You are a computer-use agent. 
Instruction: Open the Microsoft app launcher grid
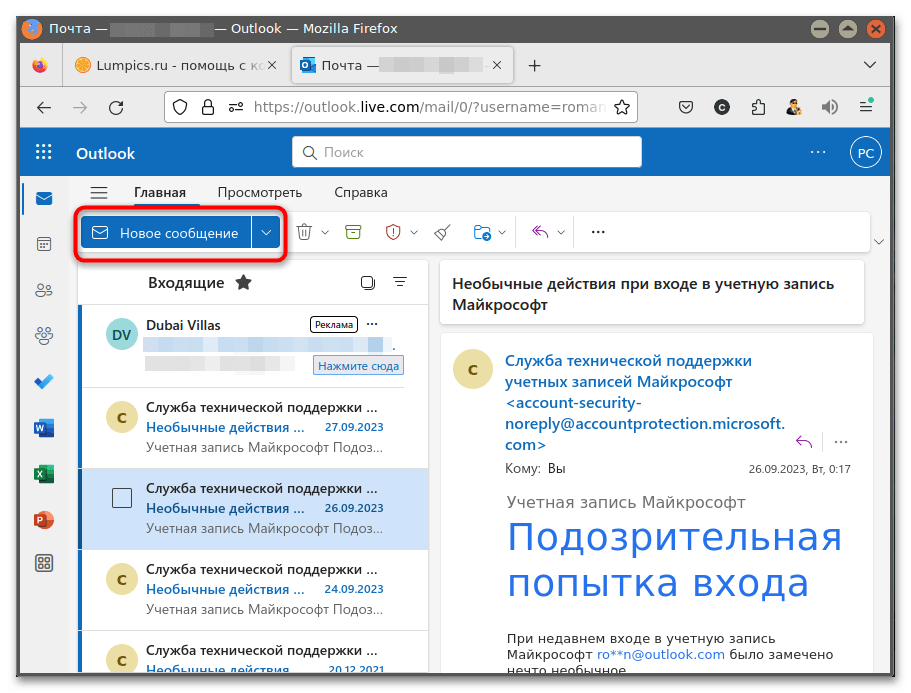44,152
